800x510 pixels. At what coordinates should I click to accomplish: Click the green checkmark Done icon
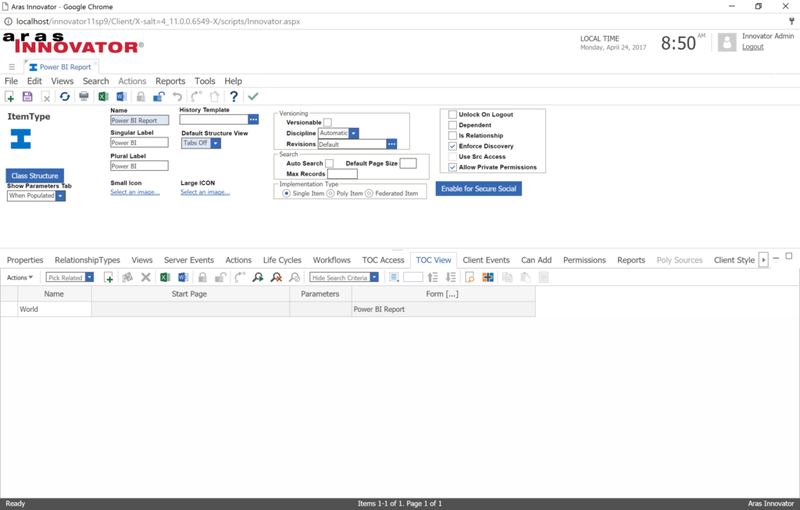click(x=253, y=97)
